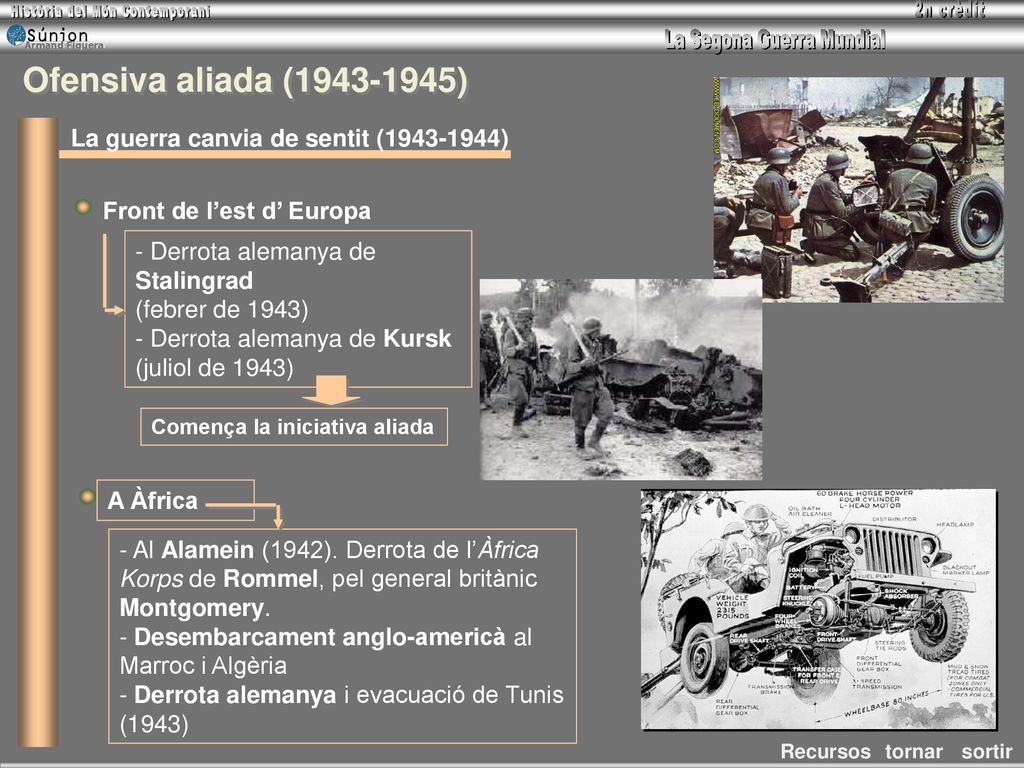The height and width of the screenshot is (768, 1024).
Task: Click the bold word Alamein
Action: coord(207,551)
